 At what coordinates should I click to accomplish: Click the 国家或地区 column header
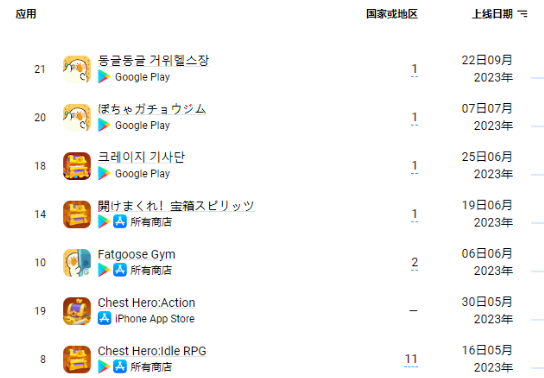[392, 14]
